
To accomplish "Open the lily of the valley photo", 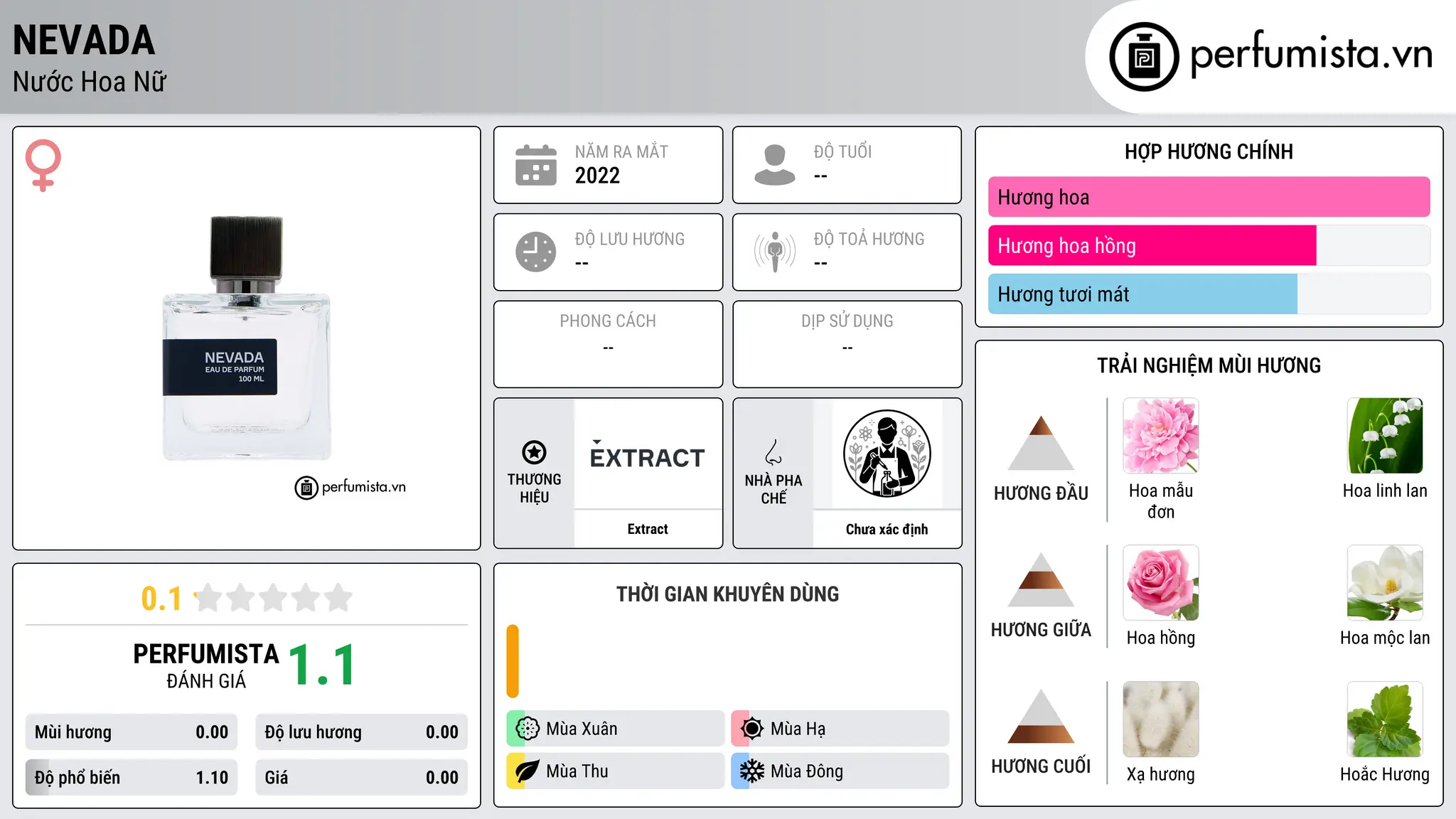I will click(1385, 436).
